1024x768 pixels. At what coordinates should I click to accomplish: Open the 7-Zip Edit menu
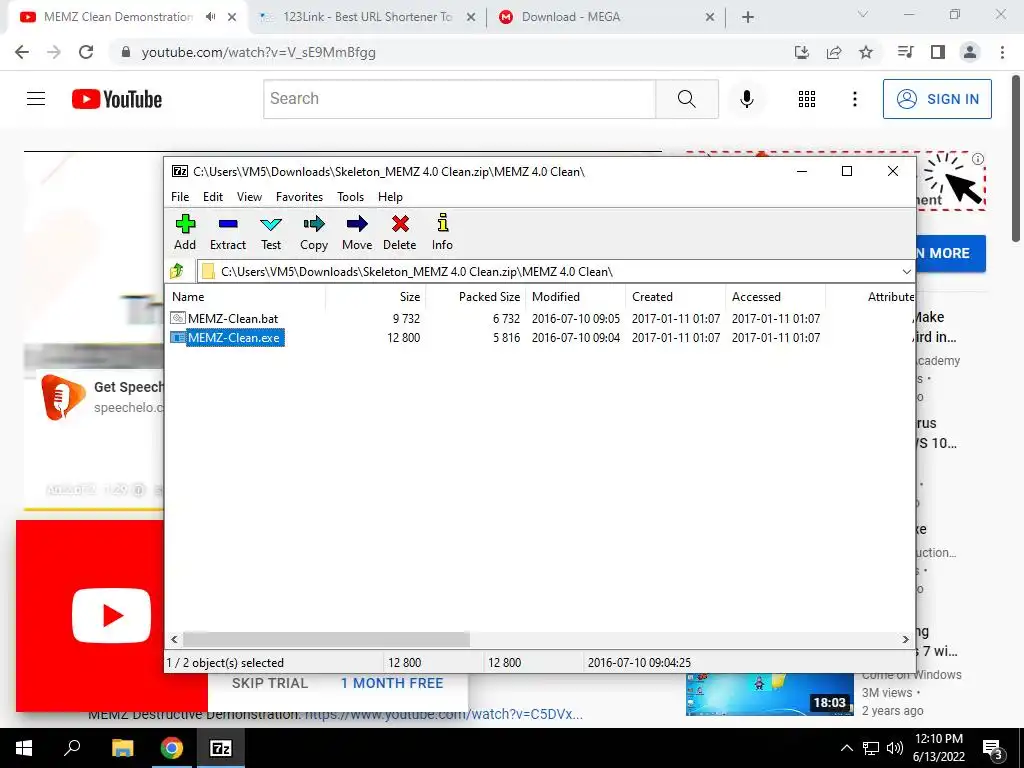[x=213, y=197]
